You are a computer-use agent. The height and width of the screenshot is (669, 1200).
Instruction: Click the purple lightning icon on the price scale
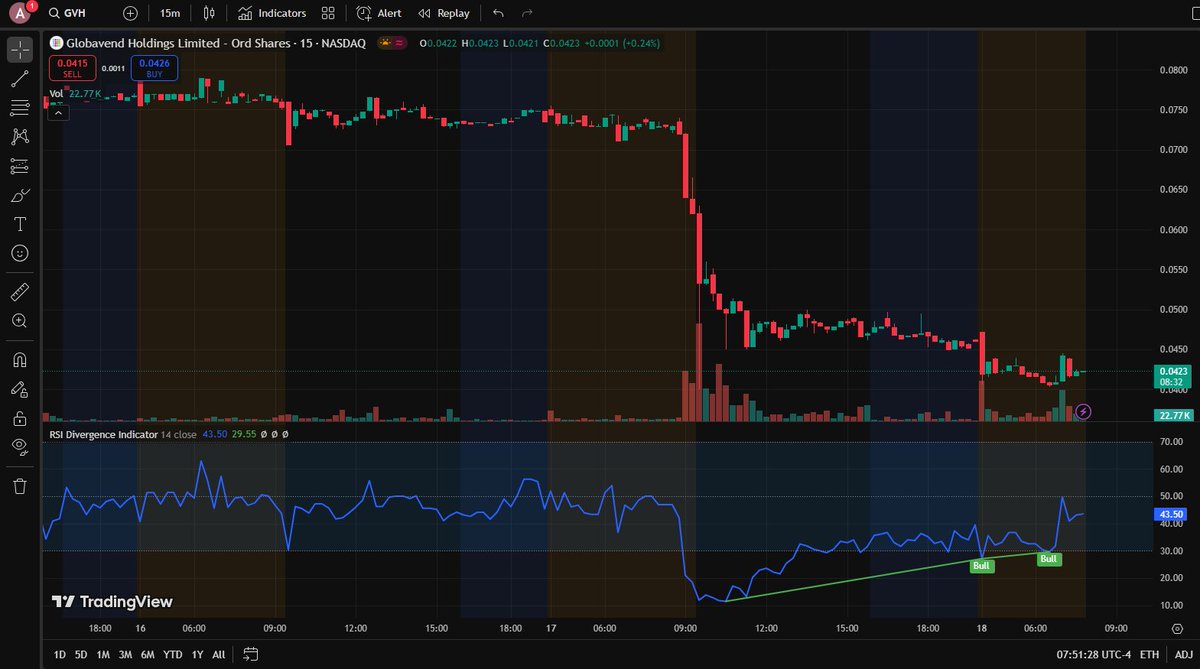1083,410
